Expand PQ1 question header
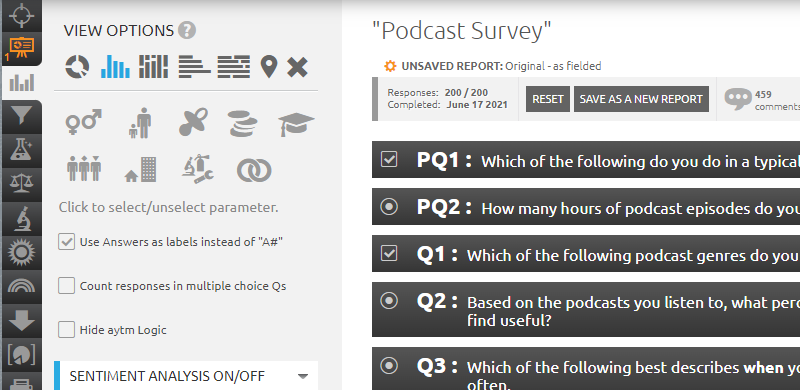Image resolution: width=800 pixels, height=390 pixels. pyautogui.click(x=586, y=159)
